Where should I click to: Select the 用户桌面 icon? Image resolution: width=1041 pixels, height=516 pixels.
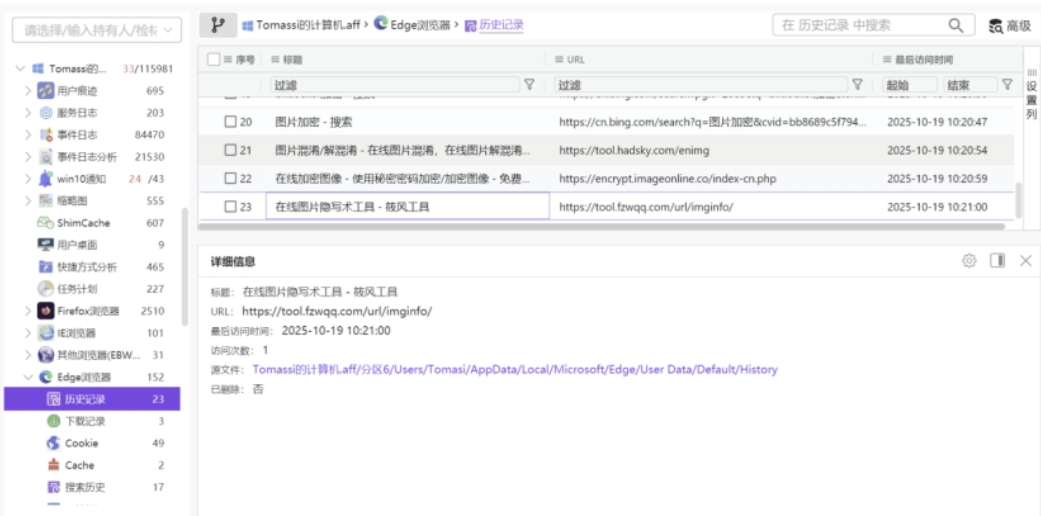(45, 244)
